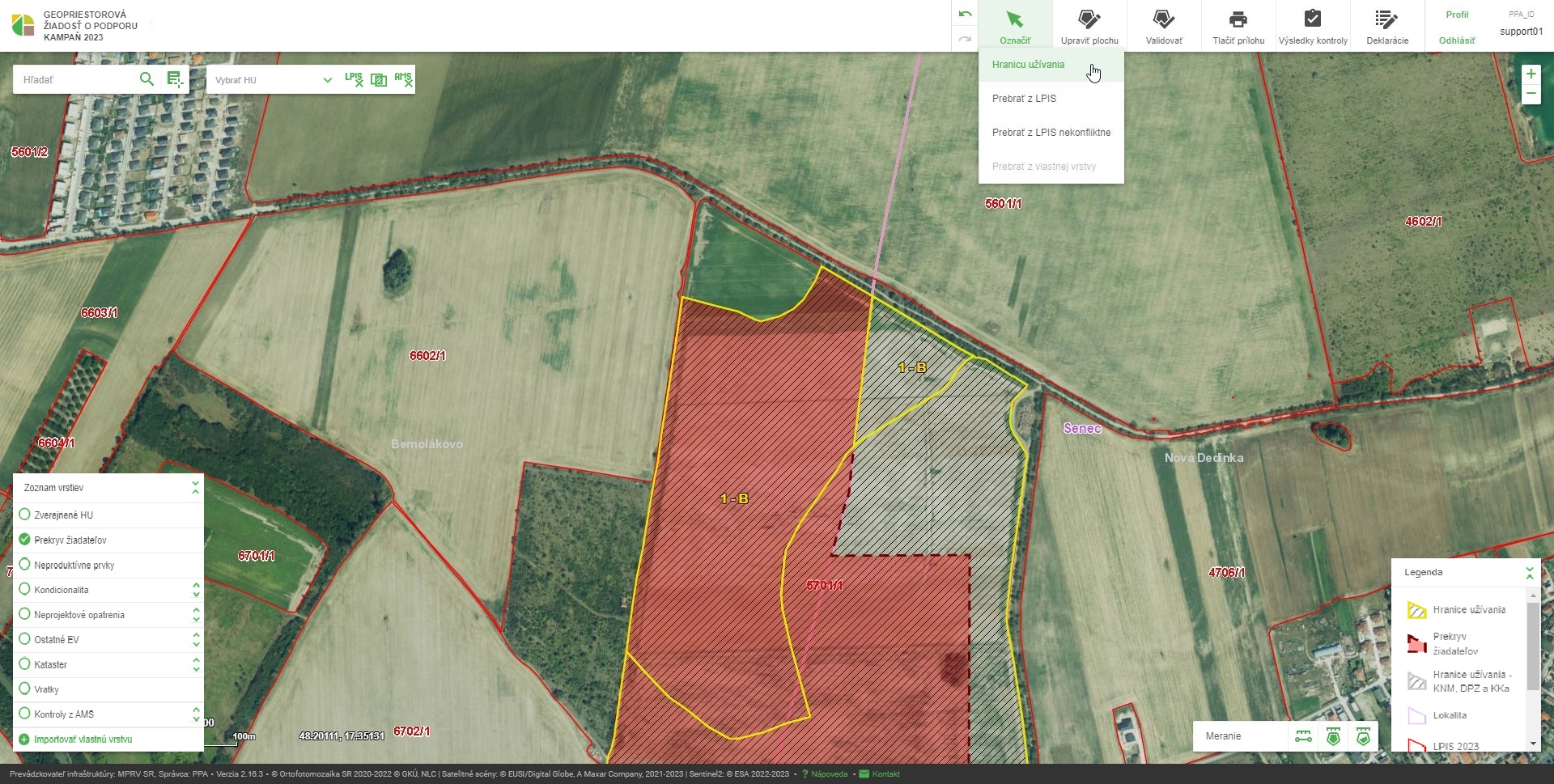Viewport: 1554px width, 784px height.
Task: Click the undo arrow icon
Action: click(965, 15)
